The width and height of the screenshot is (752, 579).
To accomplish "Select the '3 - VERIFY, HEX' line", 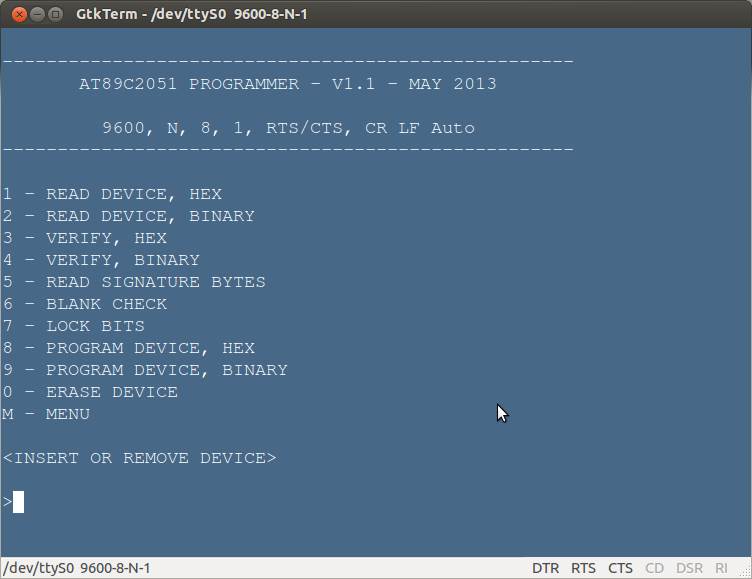I will [85, 238].
